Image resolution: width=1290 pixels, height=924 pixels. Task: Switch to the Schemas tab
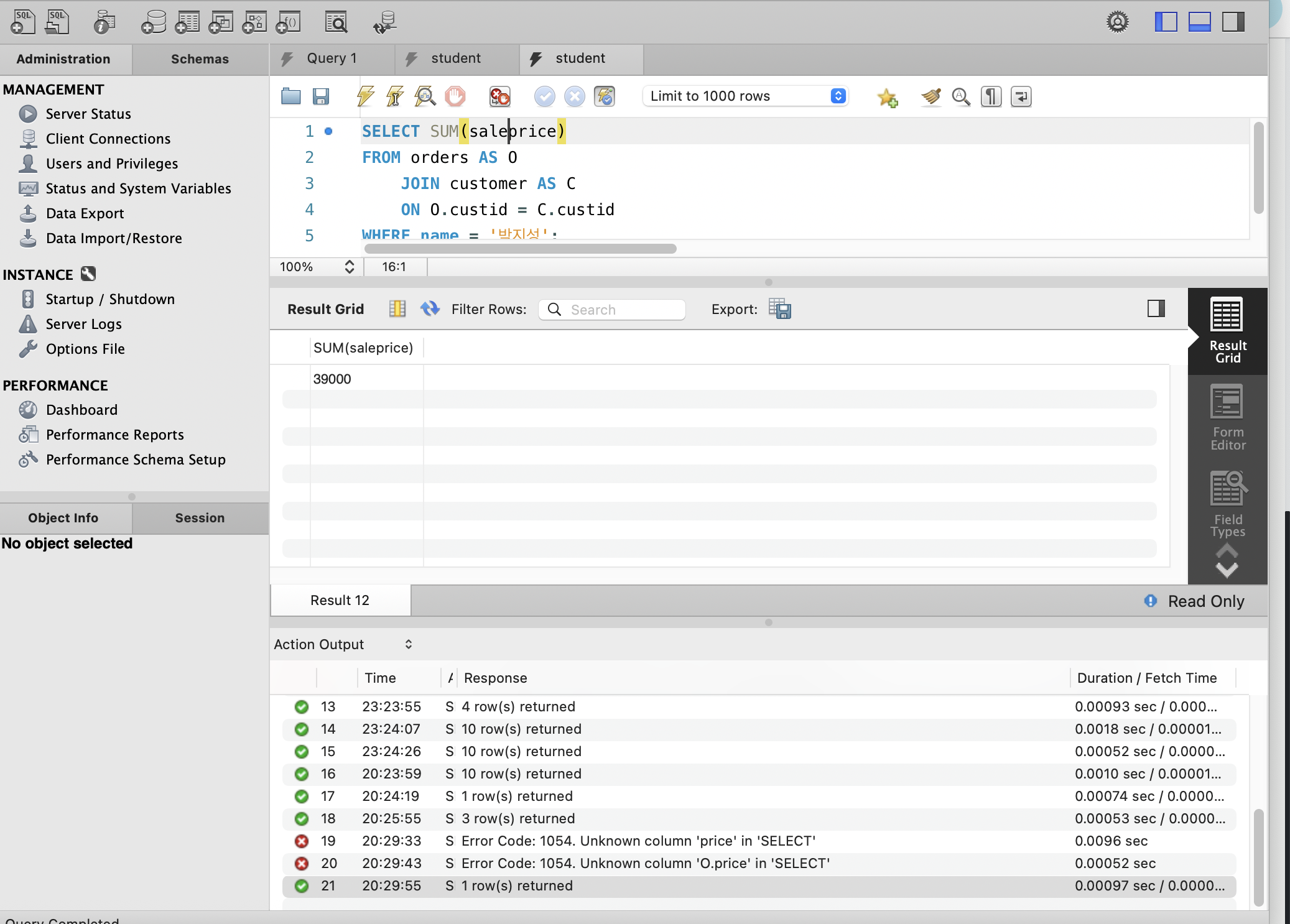(x=200, y=59)
